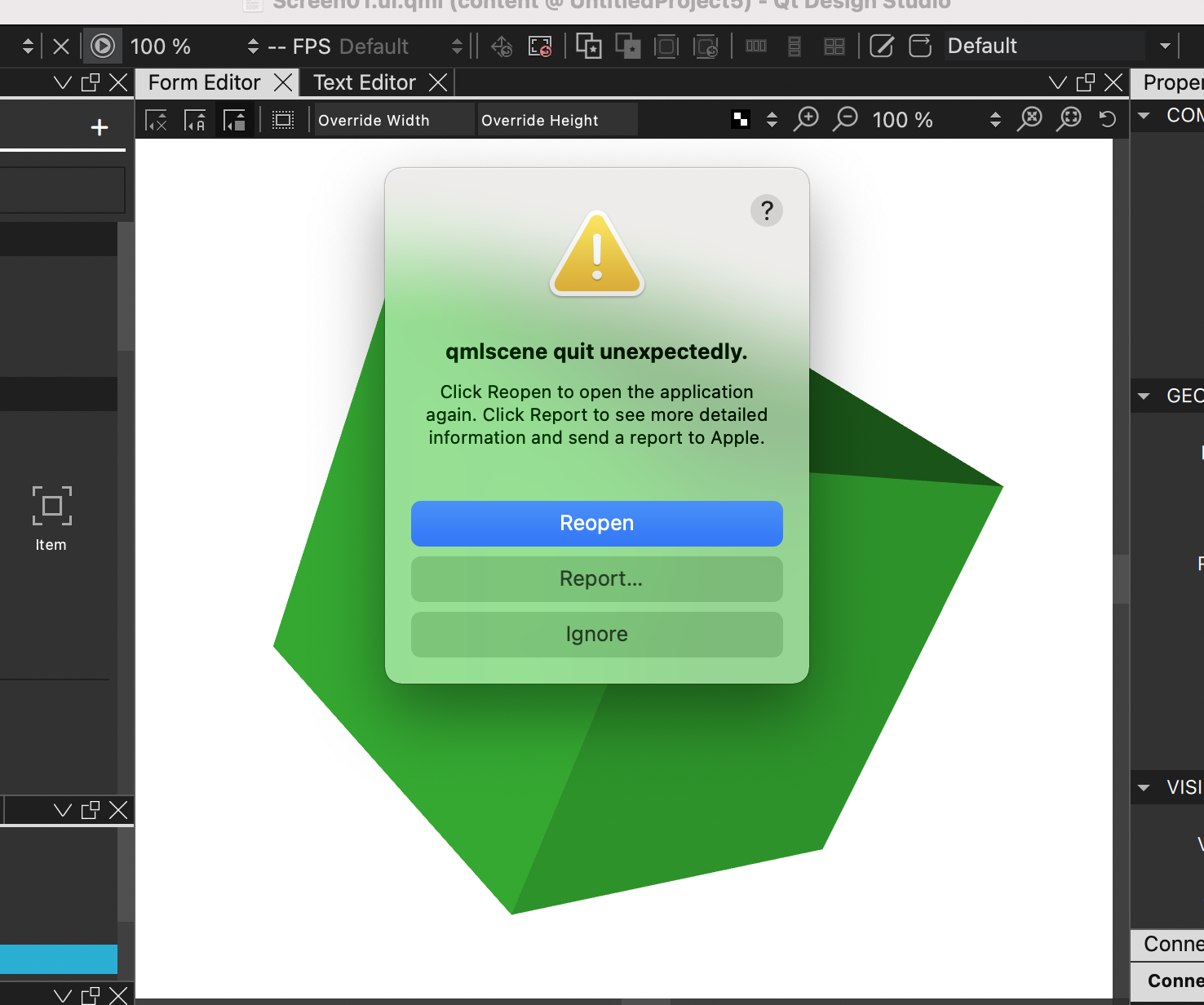
Task: Click the fill parent anchors icon
Action: [x=666, y=46]
